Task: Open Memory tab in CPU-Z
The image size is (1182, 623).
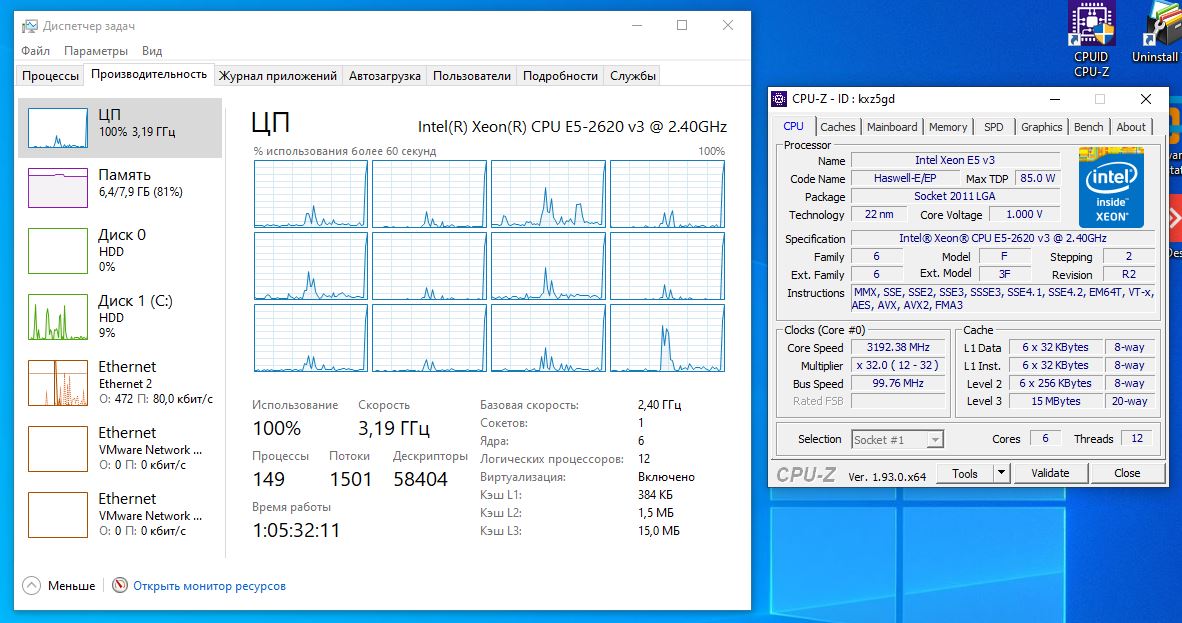Action: [x=948, y=127]
